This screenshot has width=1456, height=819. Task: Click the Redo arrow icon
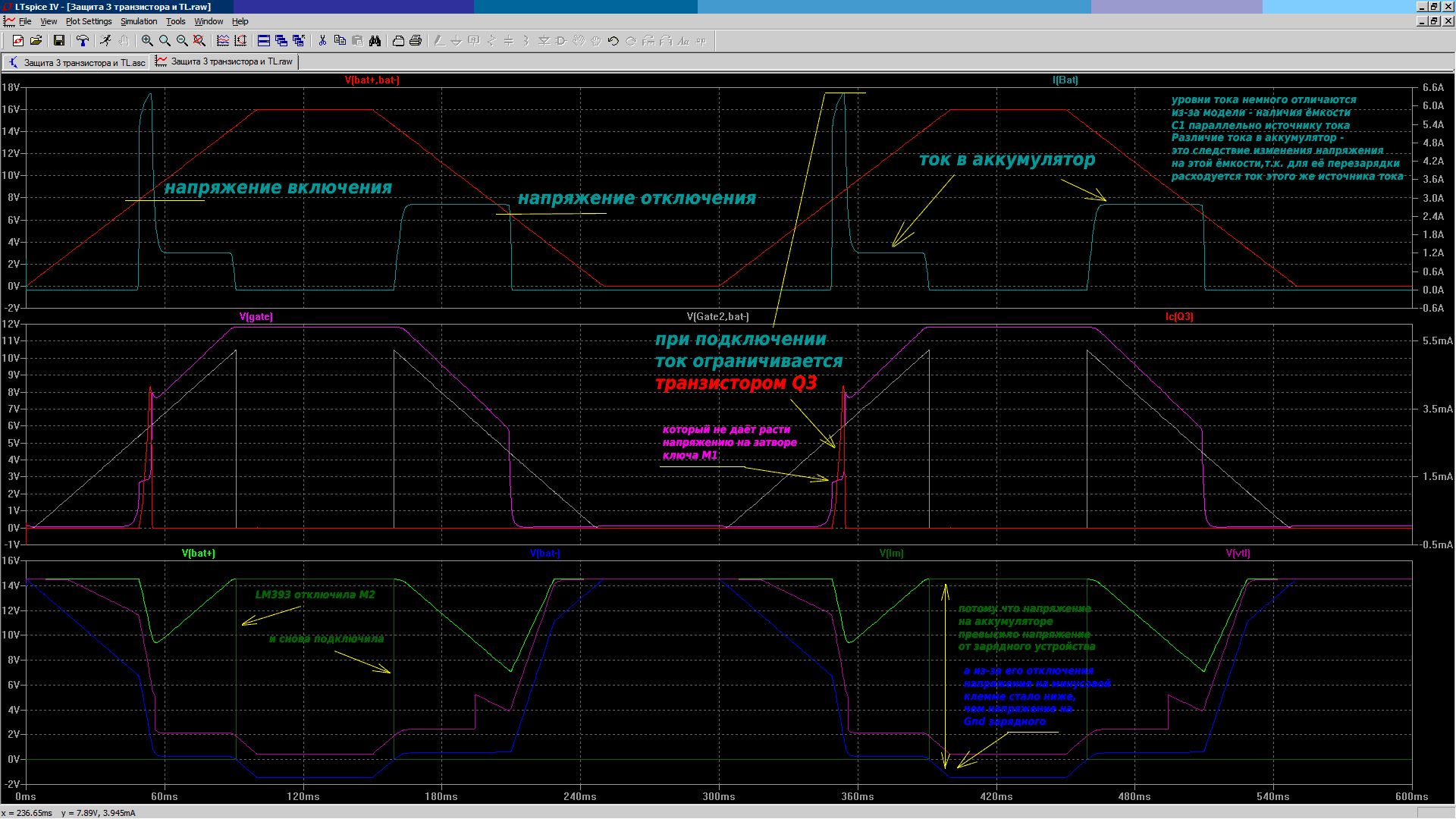pyautogui.click(x=631, y=41)
